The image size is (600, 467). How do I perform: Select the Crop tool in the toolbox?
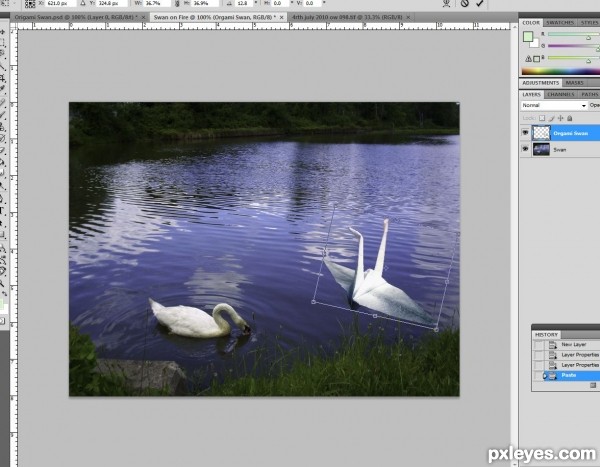(2, 78)
